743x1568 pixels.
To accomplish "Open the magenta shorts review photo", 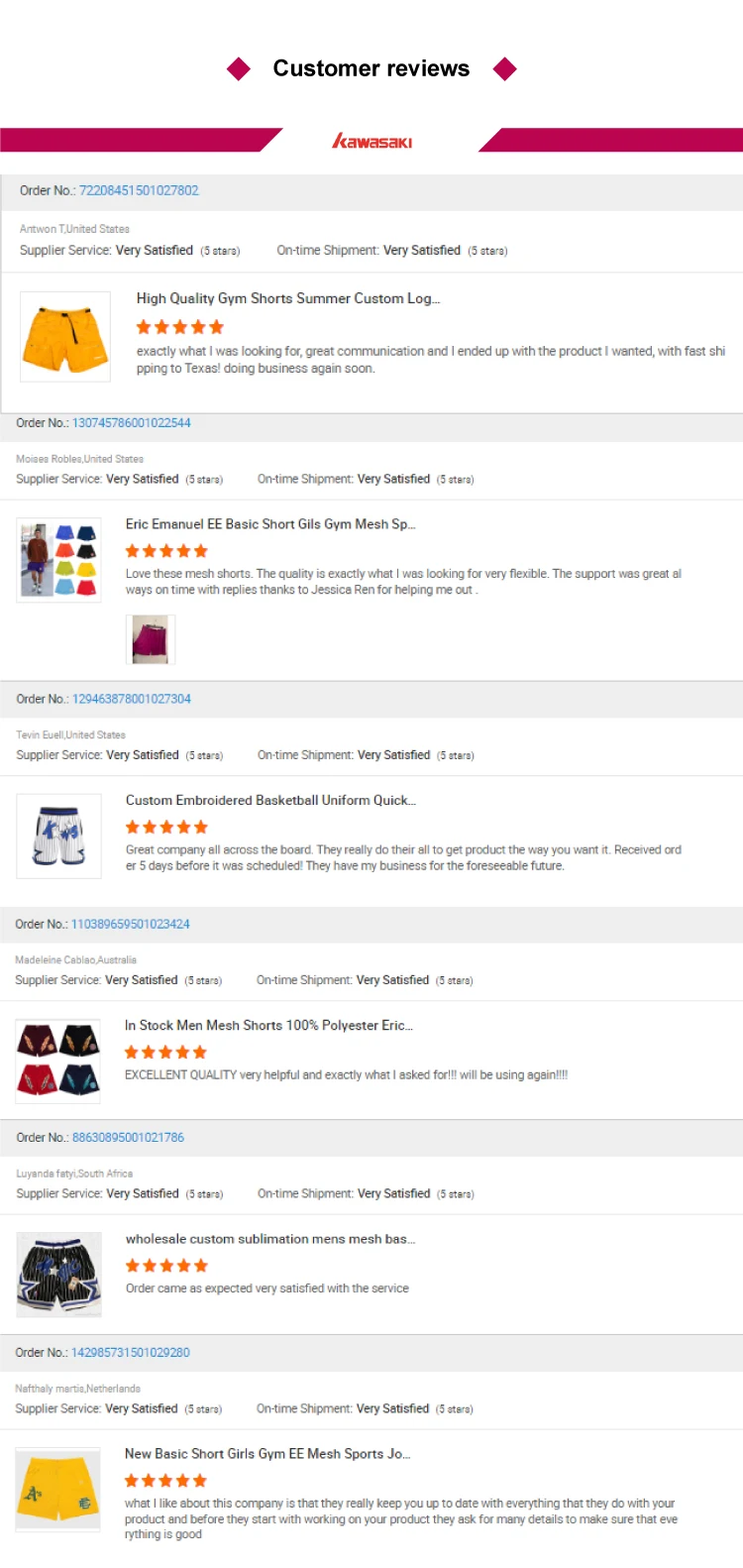I will [x=151, y=639].
